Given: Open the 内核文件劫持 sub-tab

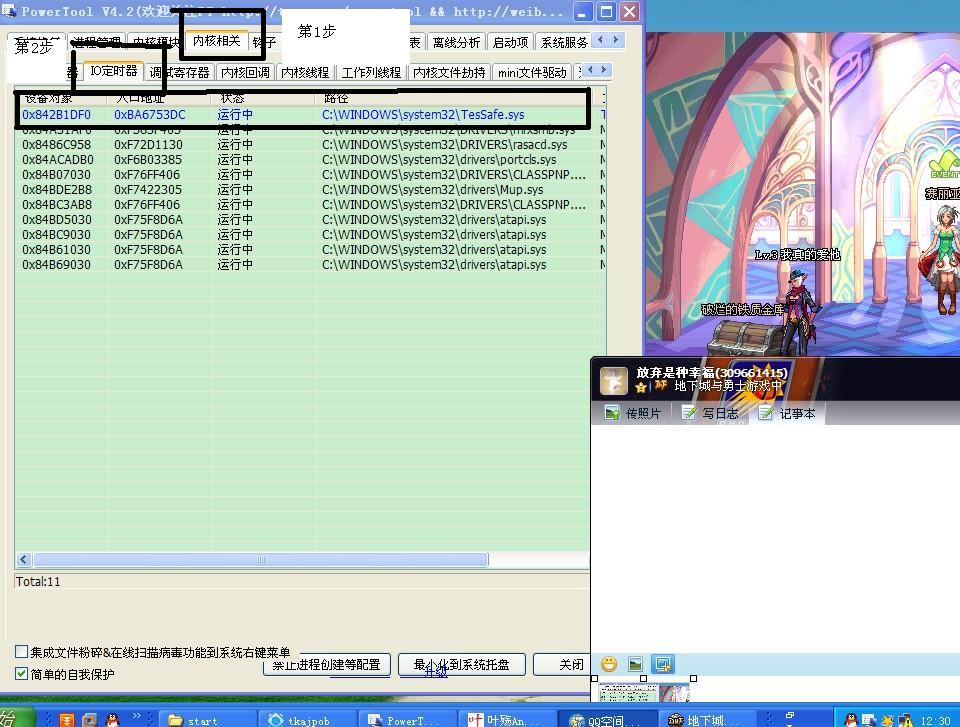Looking at the screenshot, I should click(449, 72).
